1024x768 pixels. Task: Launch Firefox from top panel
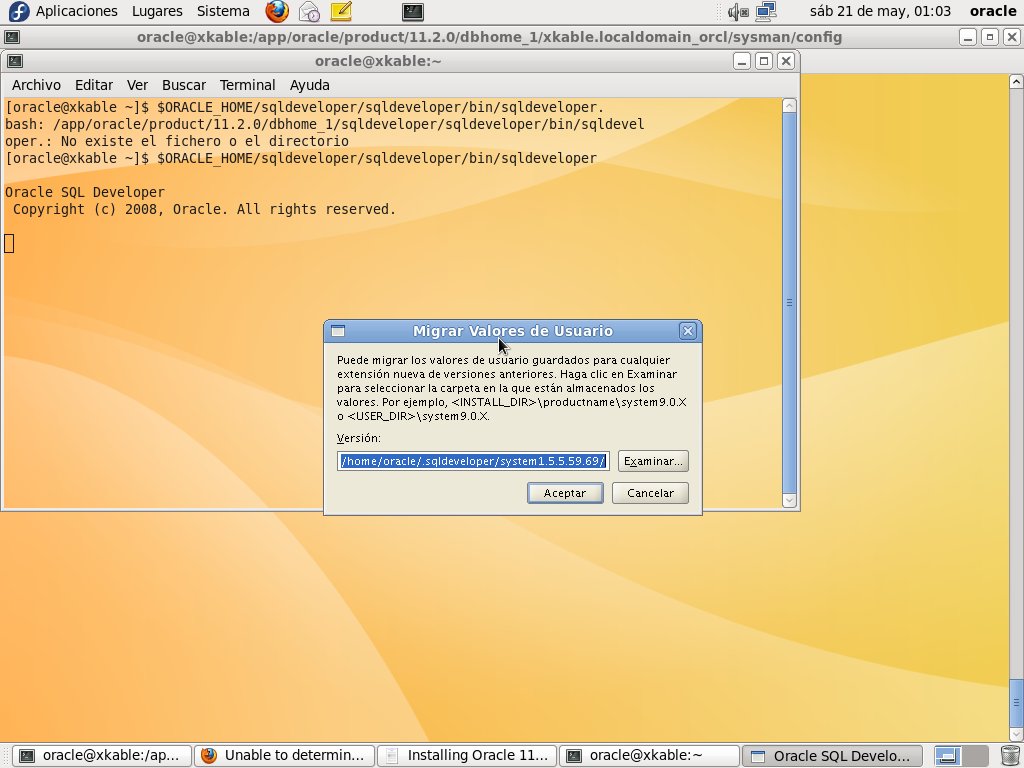[x=277, y=11]
